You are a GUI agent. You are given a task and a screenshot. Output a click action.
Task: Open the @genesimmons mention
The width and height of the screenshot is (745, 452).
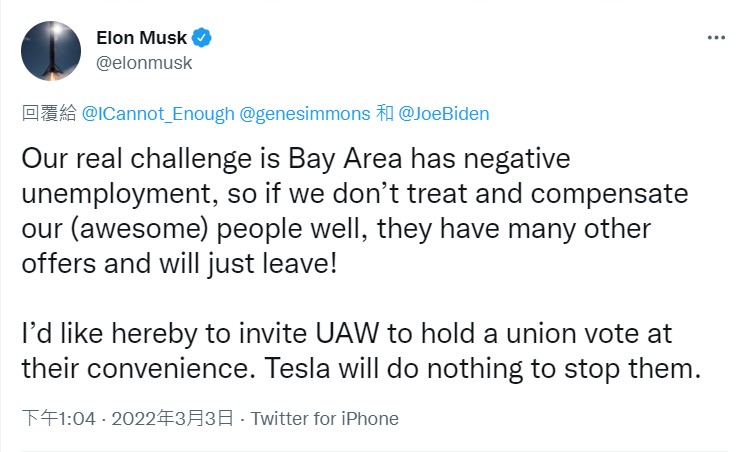pos(305,114)
